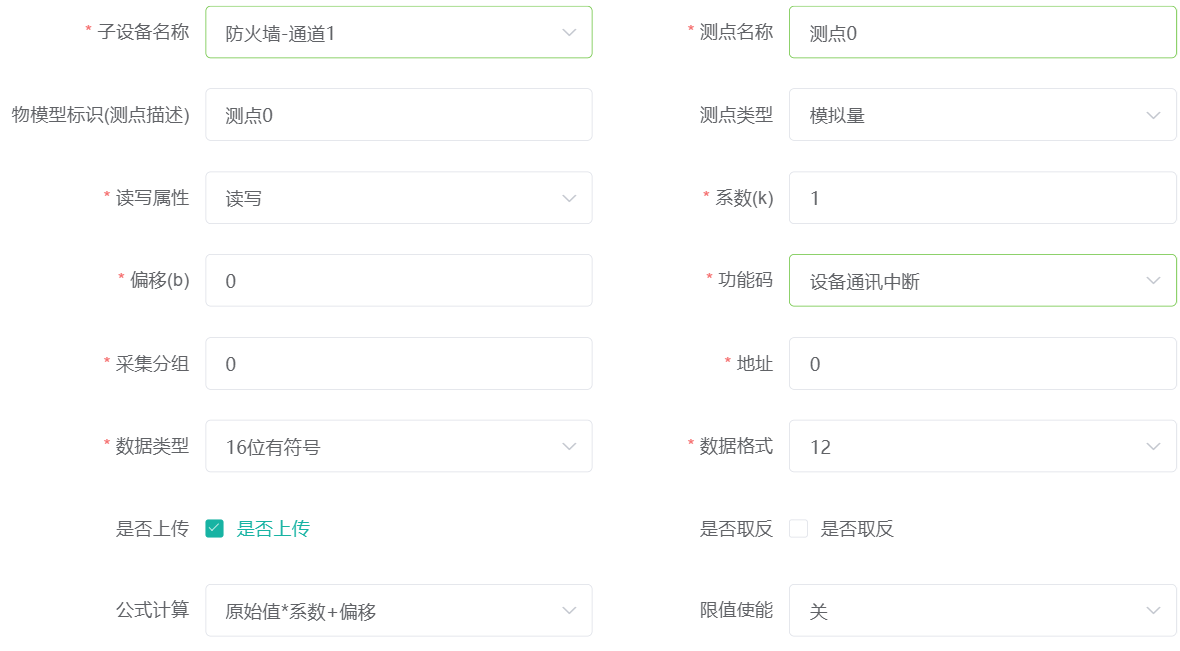
Task: Focus the 测点名称 input field
Action: point(982,32)
